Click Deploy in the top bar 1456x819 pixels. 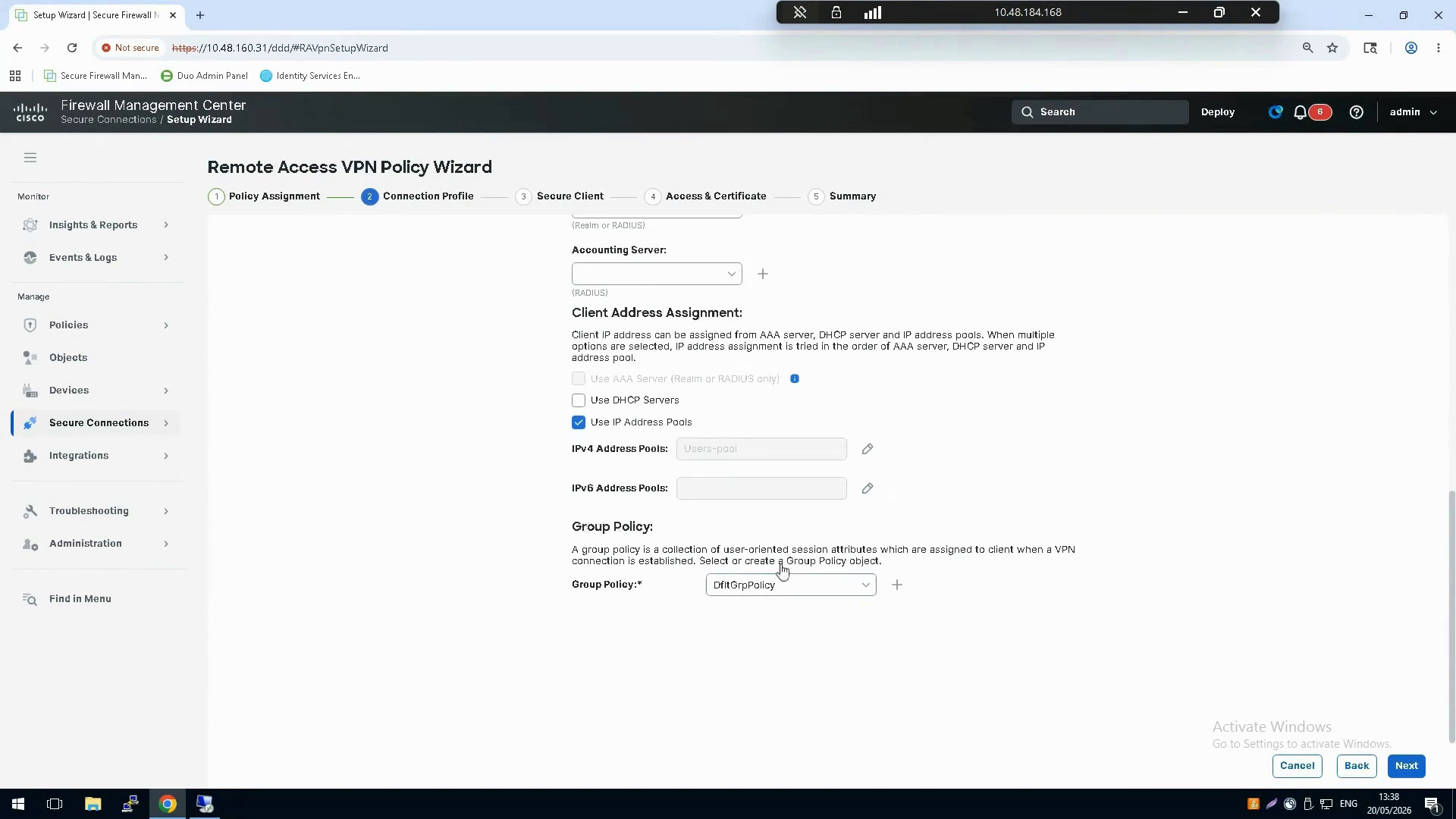[1218, 112]
